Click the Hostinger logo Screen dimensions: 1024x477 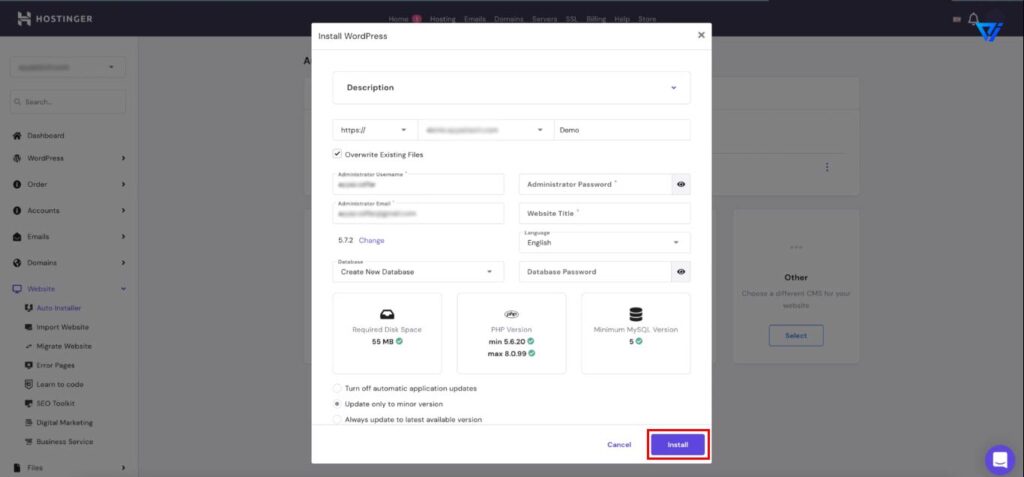pos(55,18)
